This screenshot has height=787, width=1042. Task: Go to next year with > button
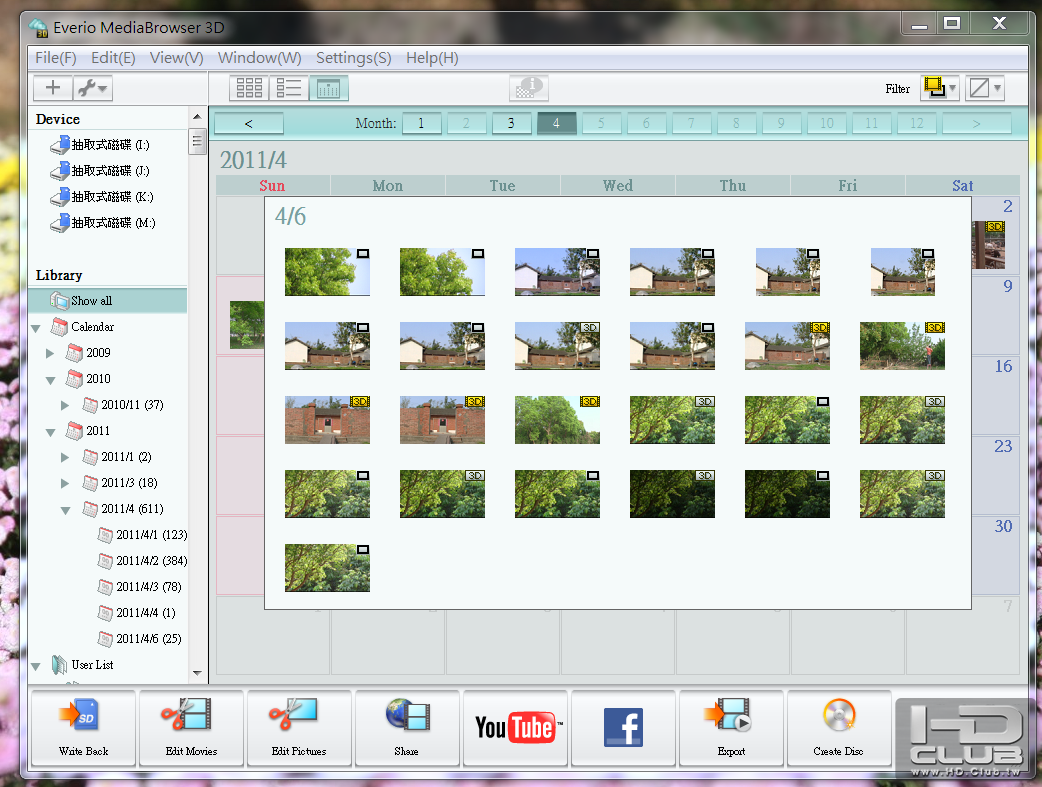click(x=977, y=123)
